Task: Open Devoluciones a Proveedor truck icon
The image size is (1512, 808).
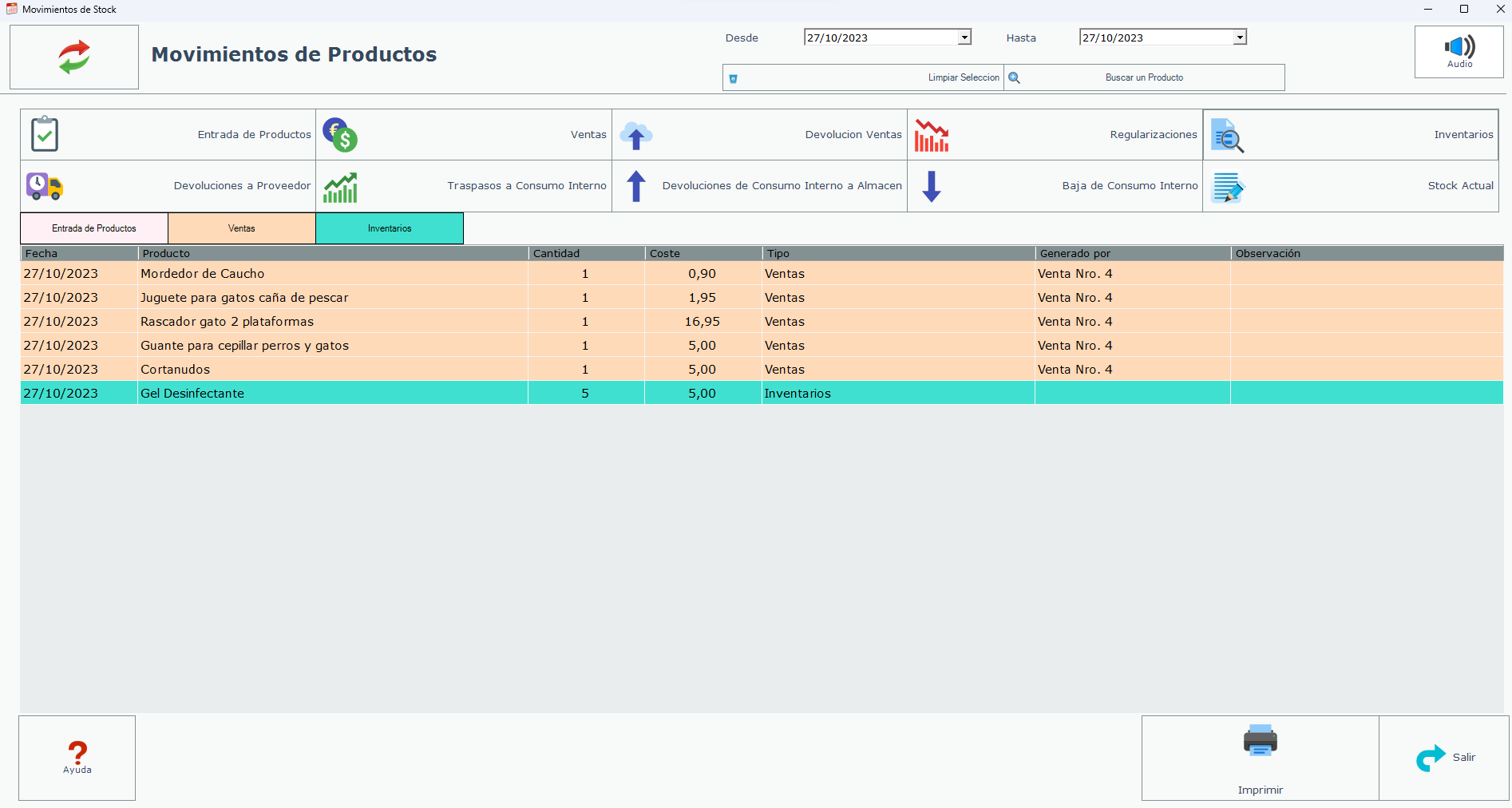Action: click(x=45, y=186)
